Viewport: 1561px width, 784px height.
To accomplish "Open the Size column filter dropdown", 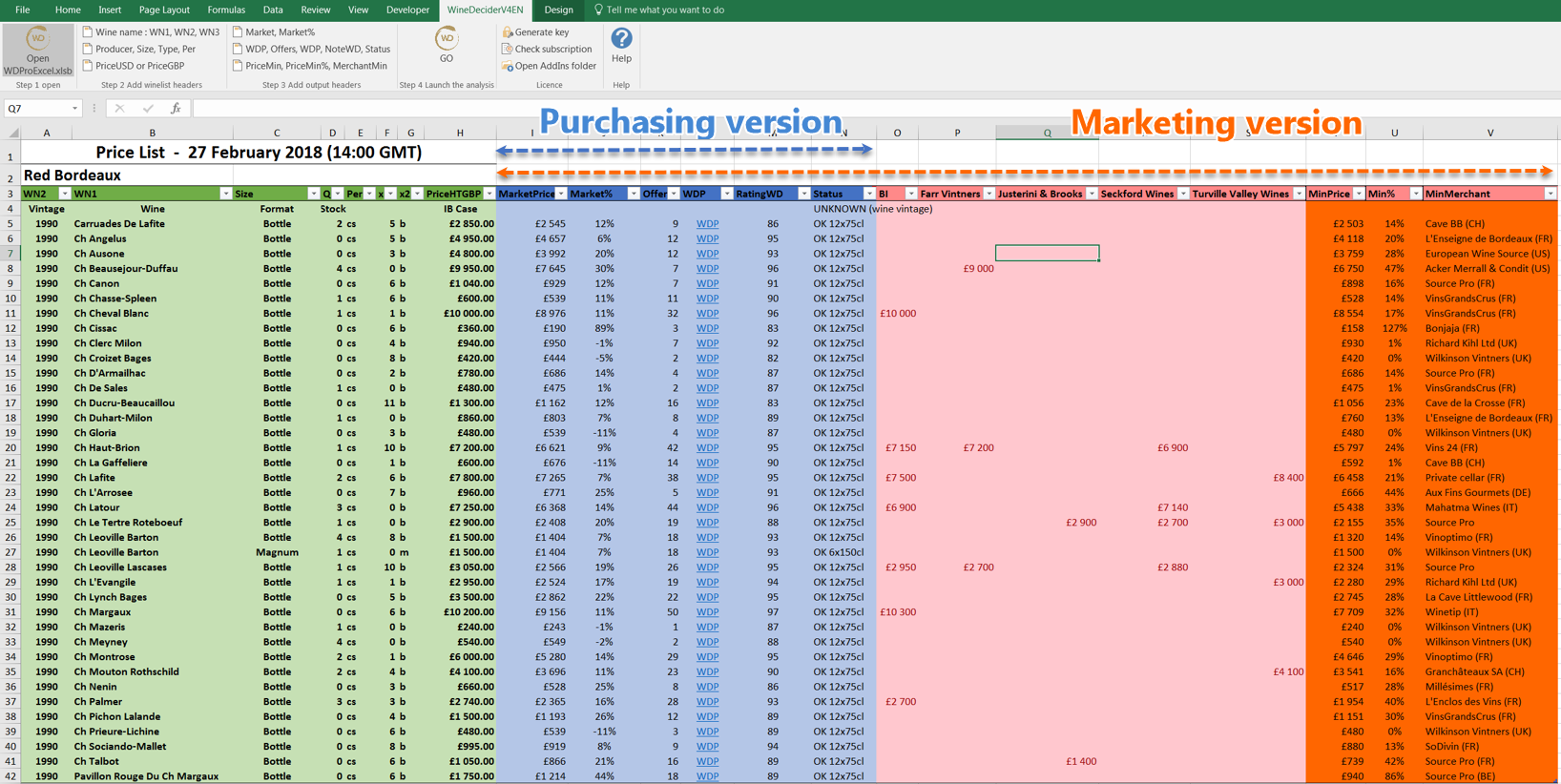I will [313, 194].
